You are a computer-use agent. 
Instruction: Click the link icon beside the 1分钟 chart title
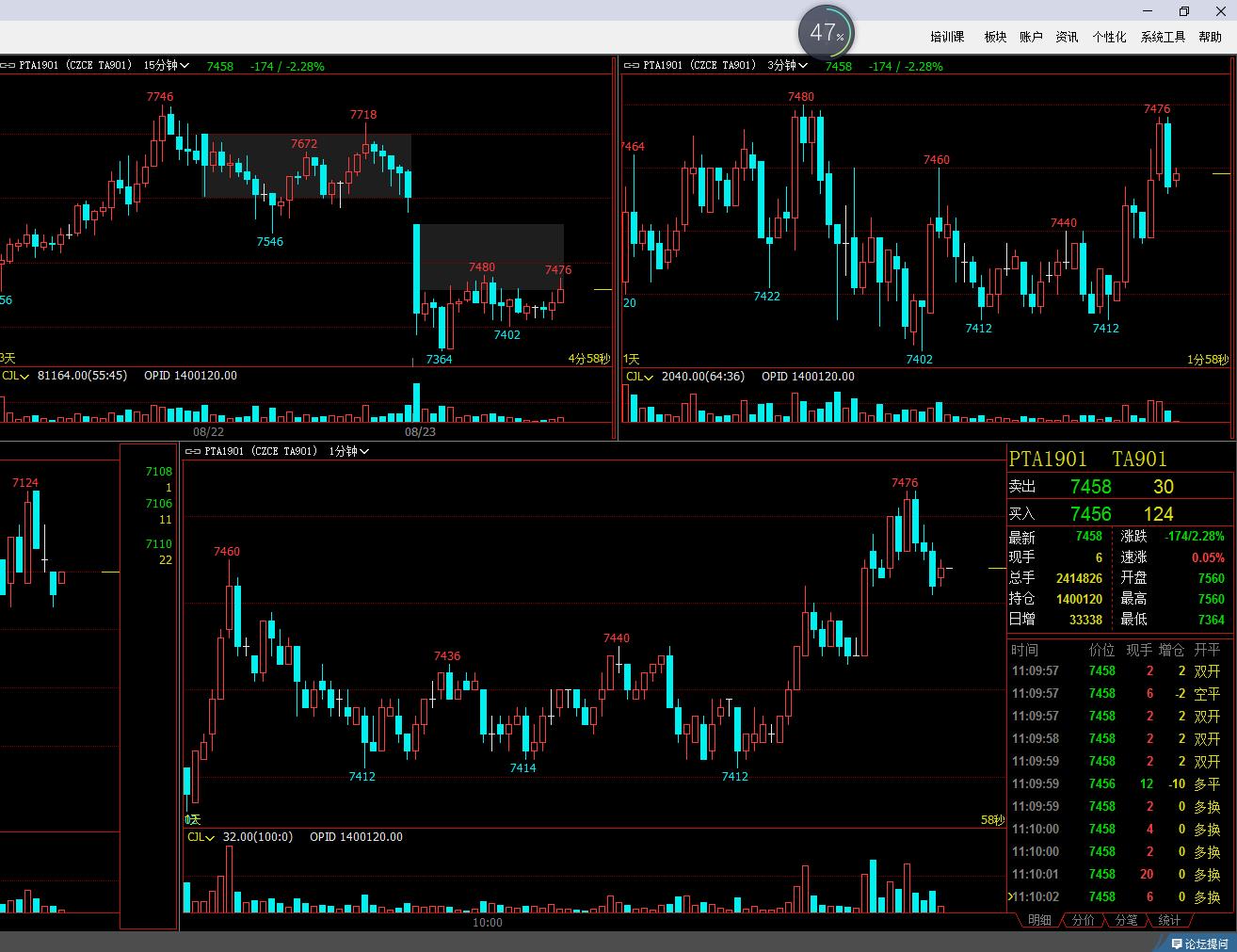193,452
